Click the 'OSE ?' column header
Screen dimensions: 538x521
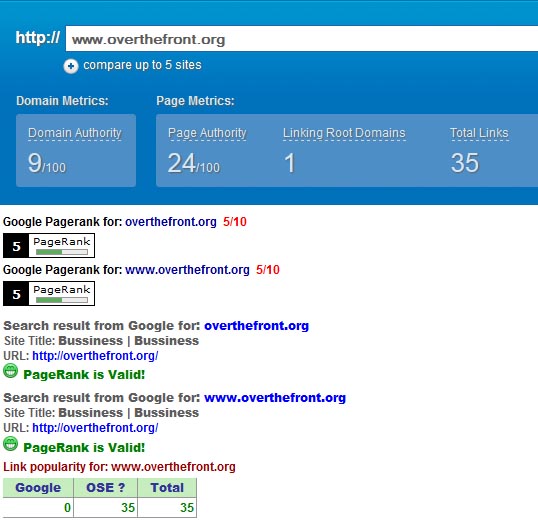(x=105, y=488)
